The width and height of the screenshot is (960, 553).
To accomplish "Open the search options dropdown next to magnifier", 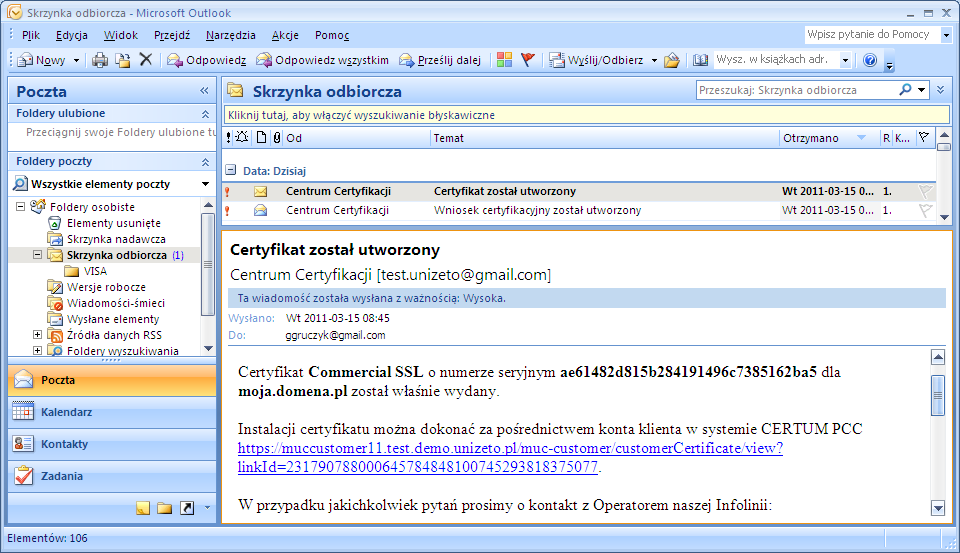I will click(x=921, y=89).
